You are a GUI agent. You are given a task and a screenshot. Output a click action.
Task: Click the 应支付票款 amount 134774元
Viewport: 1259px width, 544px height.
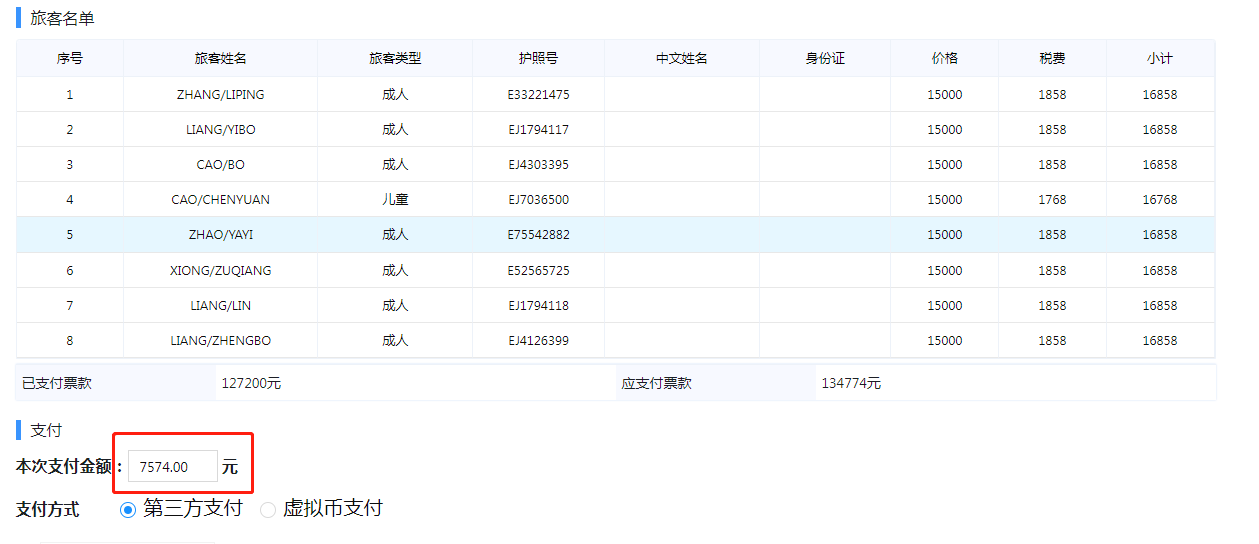pos(851,384)
